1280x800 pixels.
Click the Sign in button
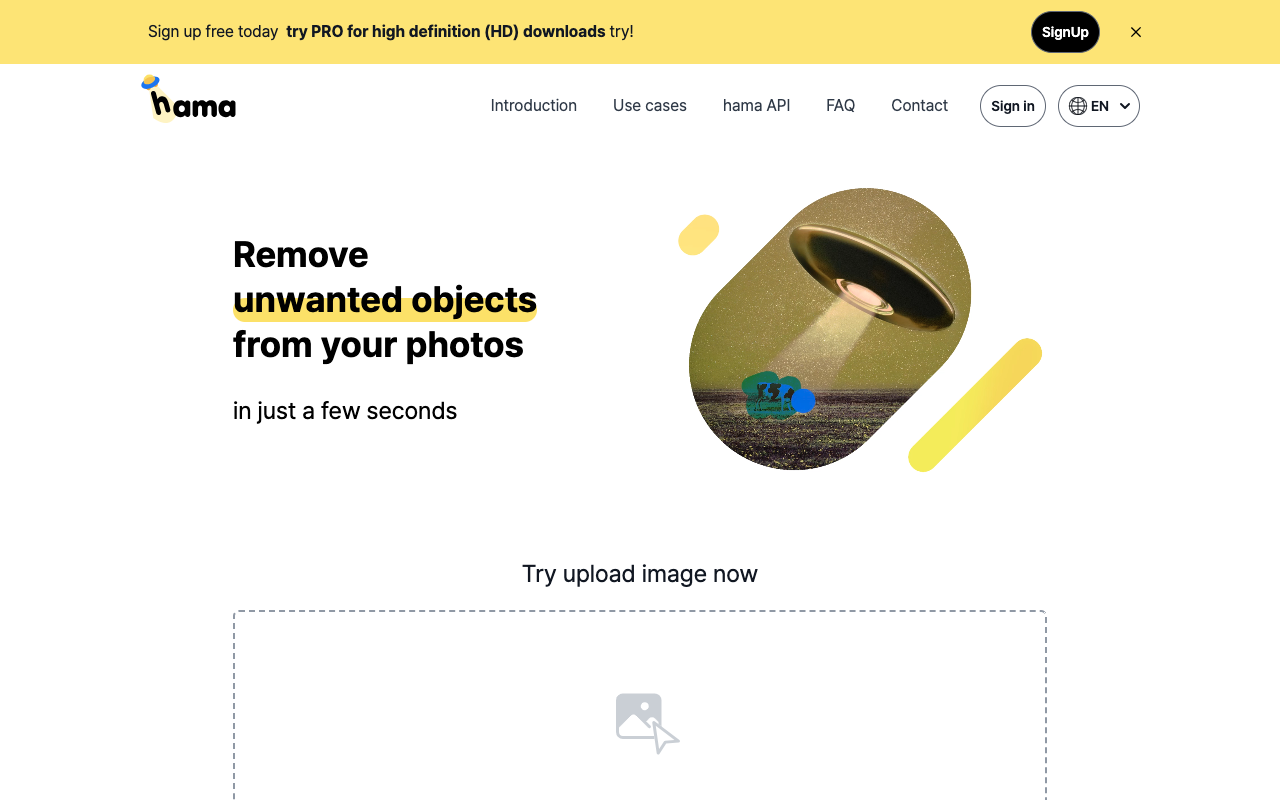point(1013,106)
